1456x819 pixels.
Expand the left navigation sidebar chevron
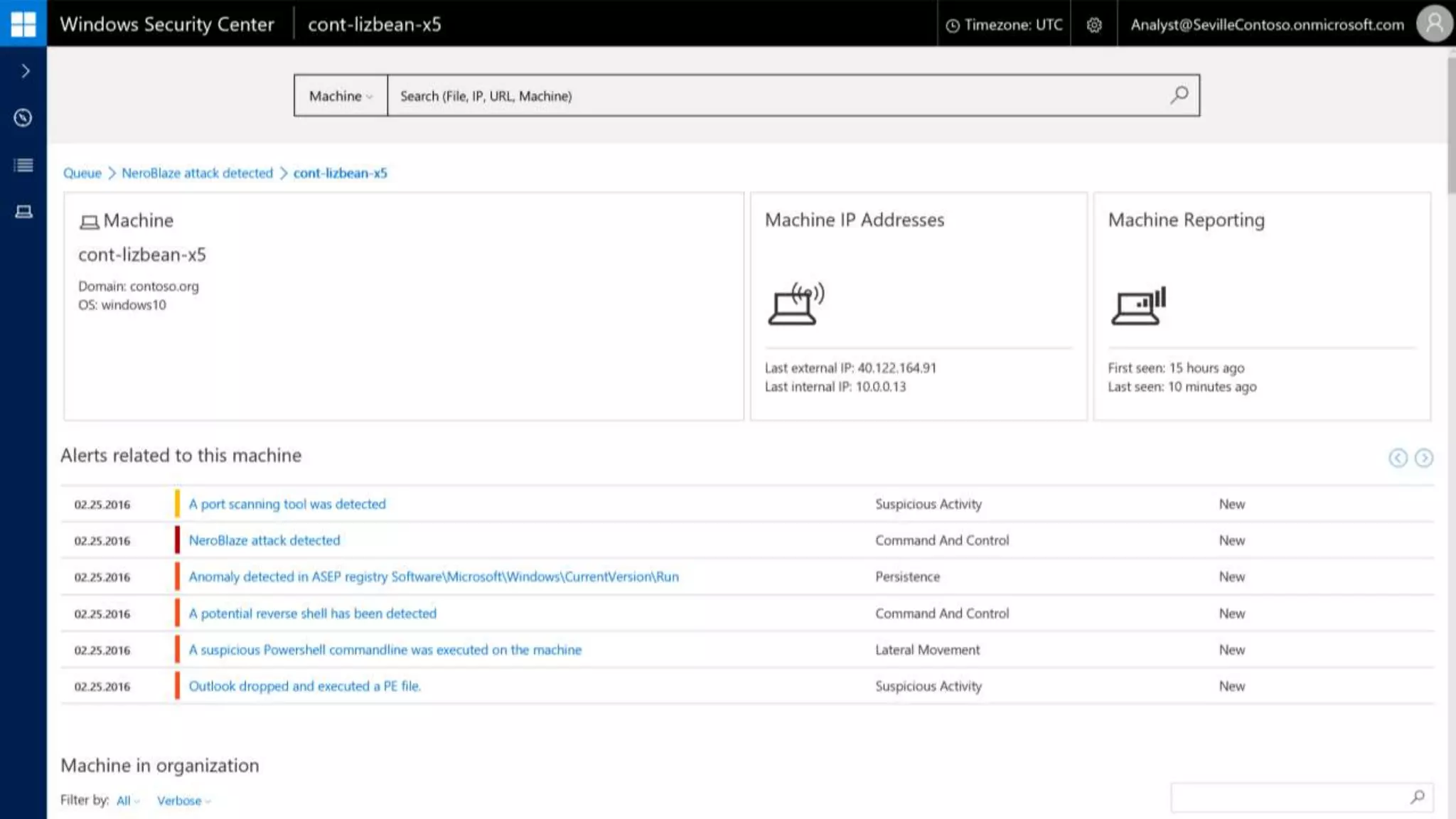(25, 70)
